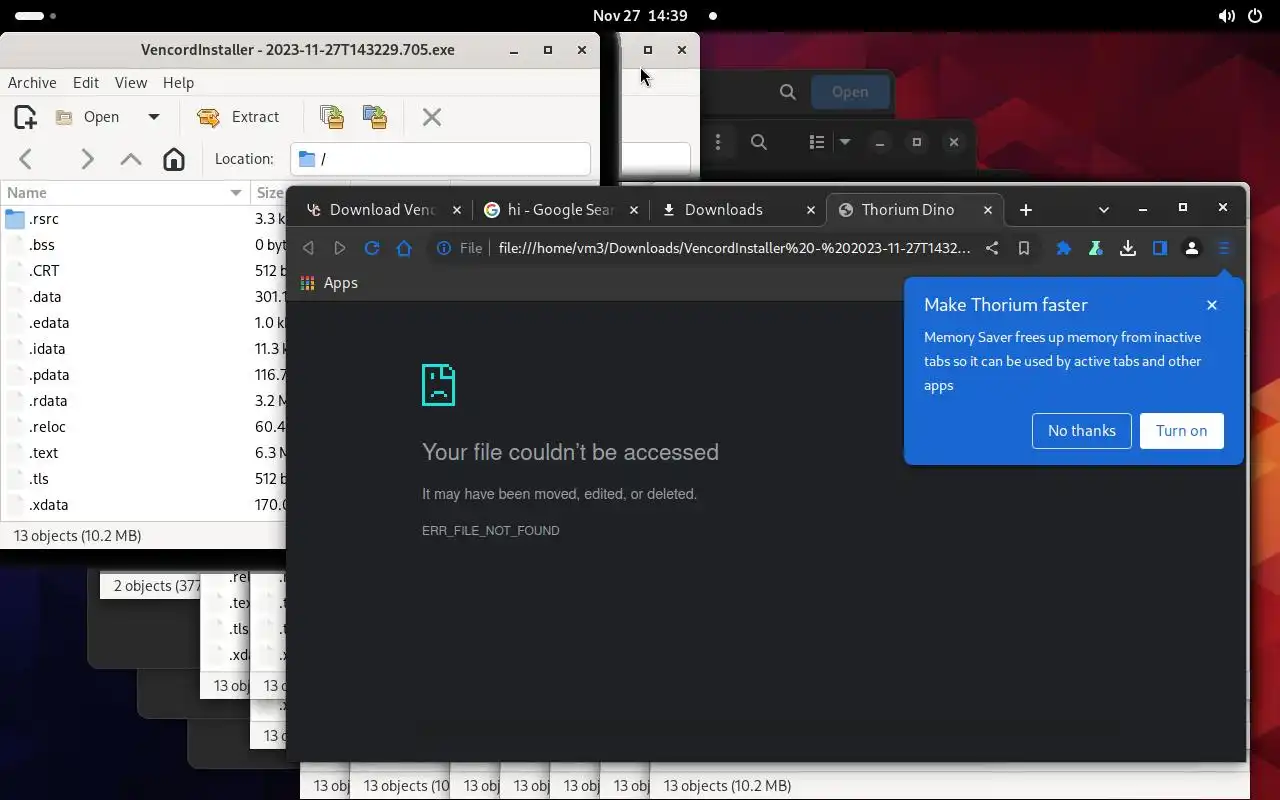The width and height of the screenshot is (1280, 800).
Task: Expand view options dropdown in dark files window
Action: 845,142
